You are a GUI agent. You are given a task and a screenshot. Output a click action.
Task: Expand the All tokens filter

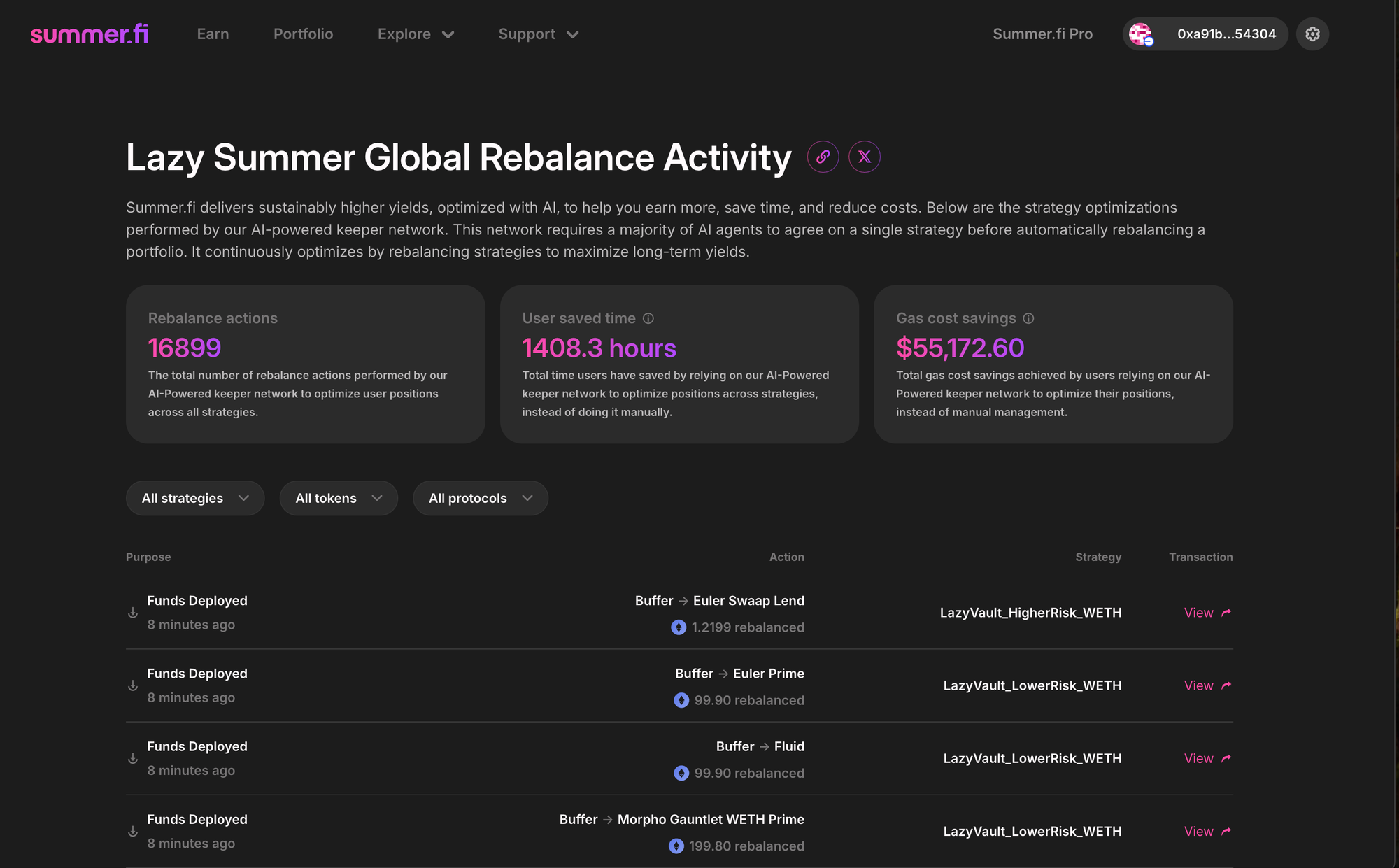(x=339, y=498)
